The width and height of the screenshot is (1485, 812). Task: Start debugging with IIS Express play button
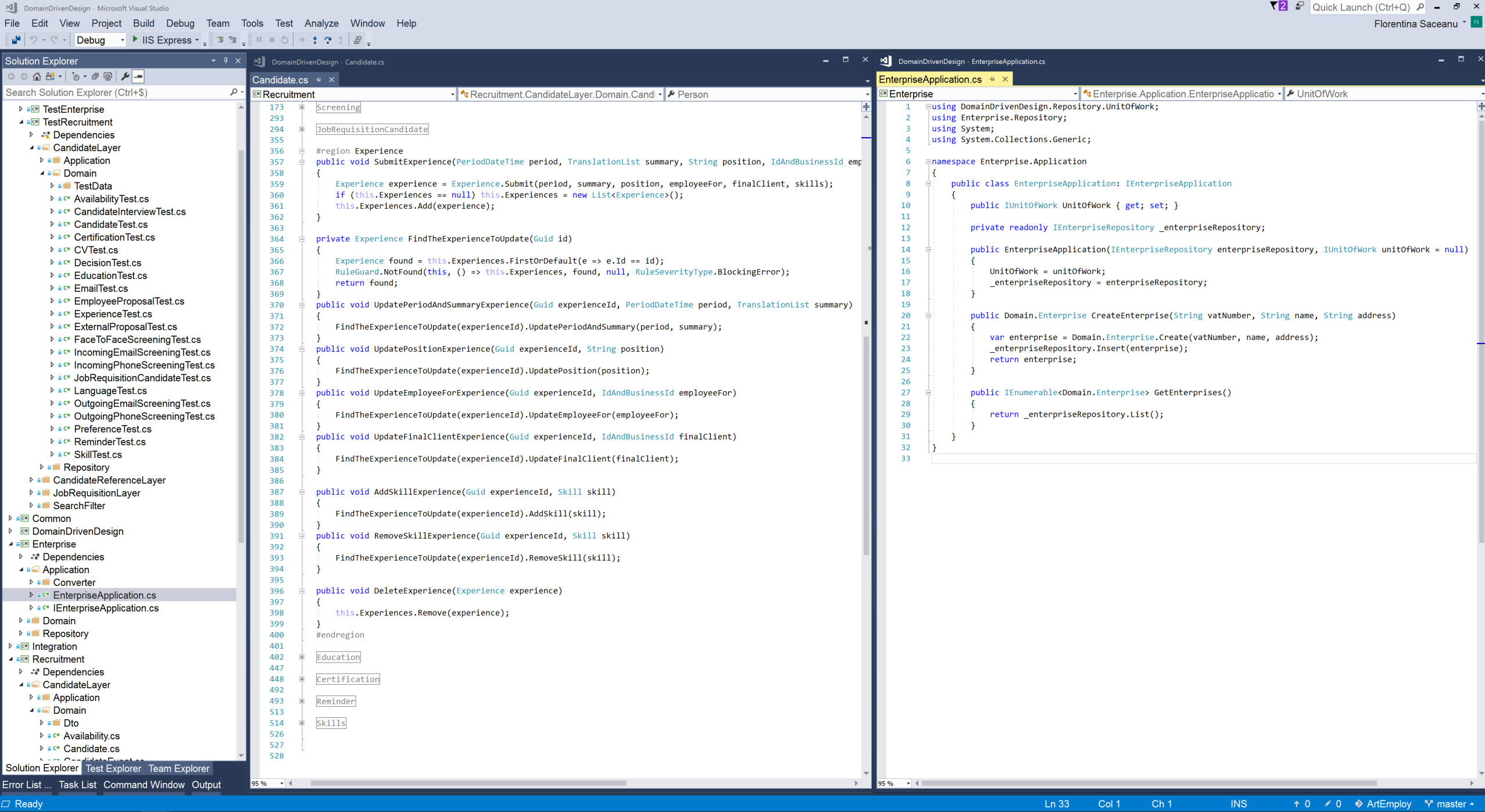(x=135, y=40)
